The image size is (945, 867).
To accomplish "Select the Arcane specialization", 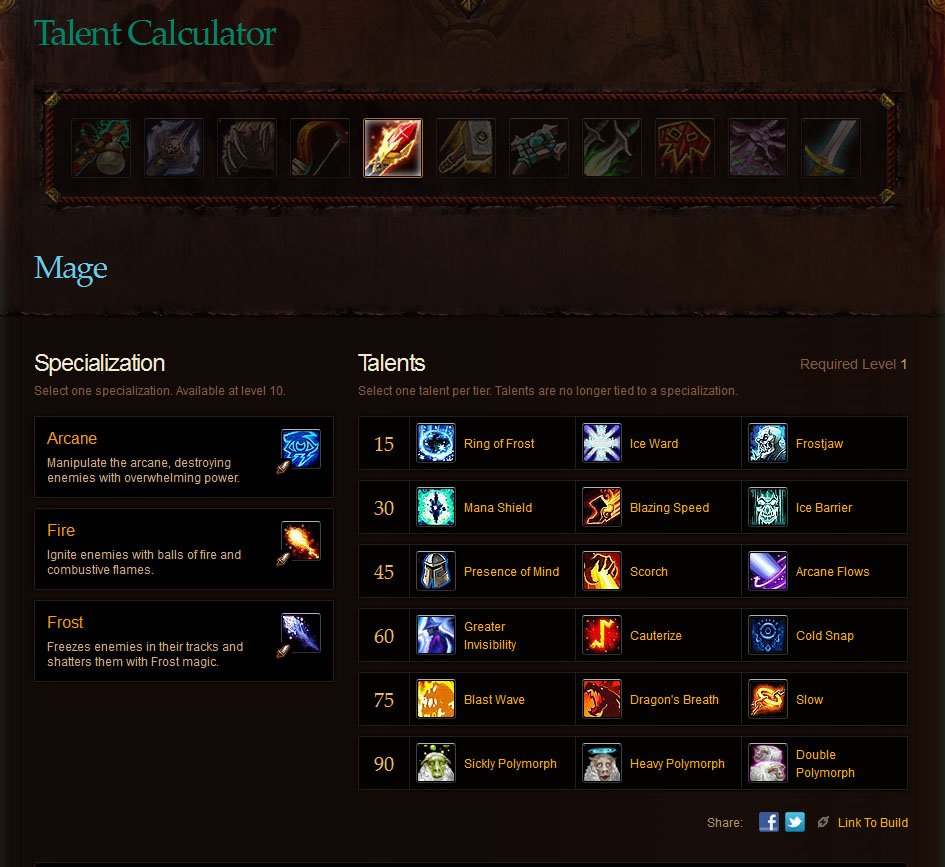I will (184, 457).
